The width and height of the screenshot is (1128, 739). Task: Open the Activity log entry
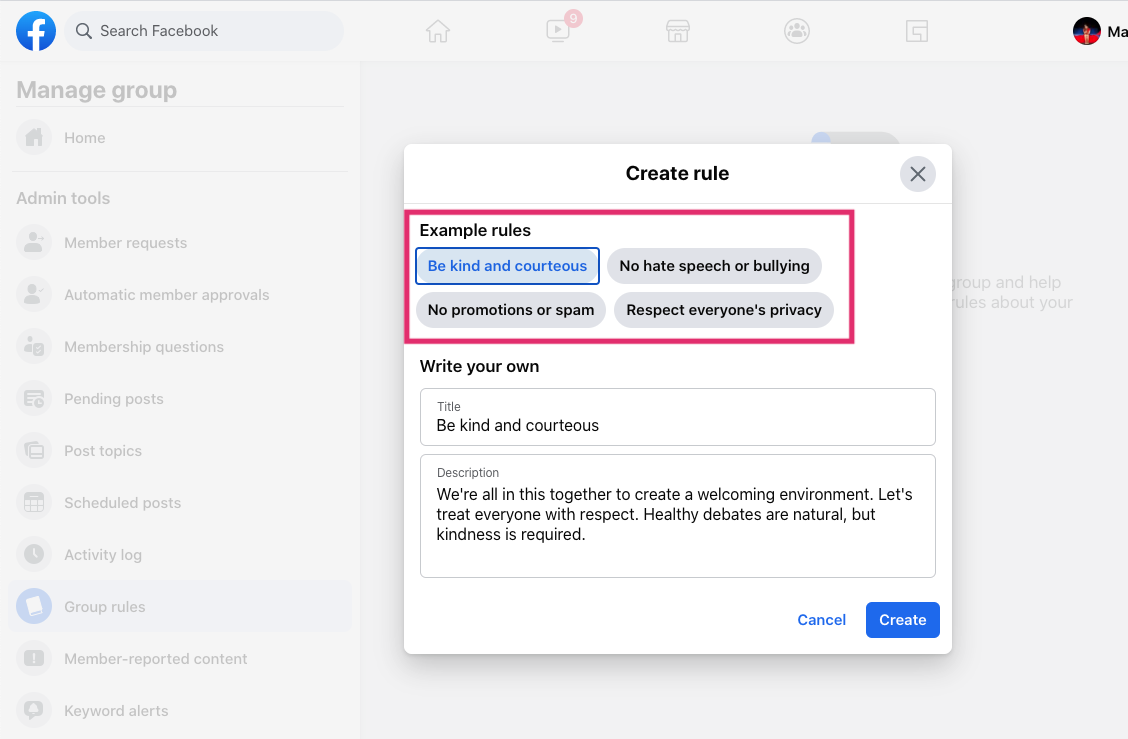click(x=180, y=554)
